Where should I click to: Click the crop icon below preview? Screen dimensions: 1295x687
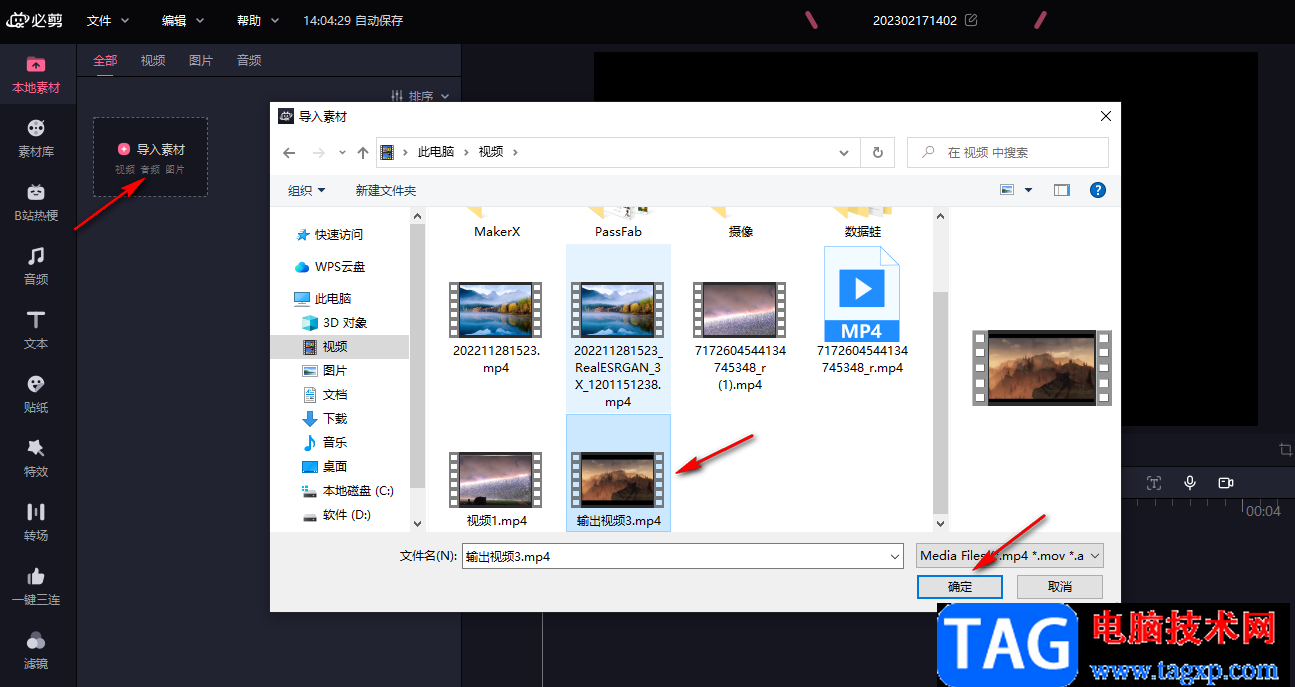(1286, 449)
